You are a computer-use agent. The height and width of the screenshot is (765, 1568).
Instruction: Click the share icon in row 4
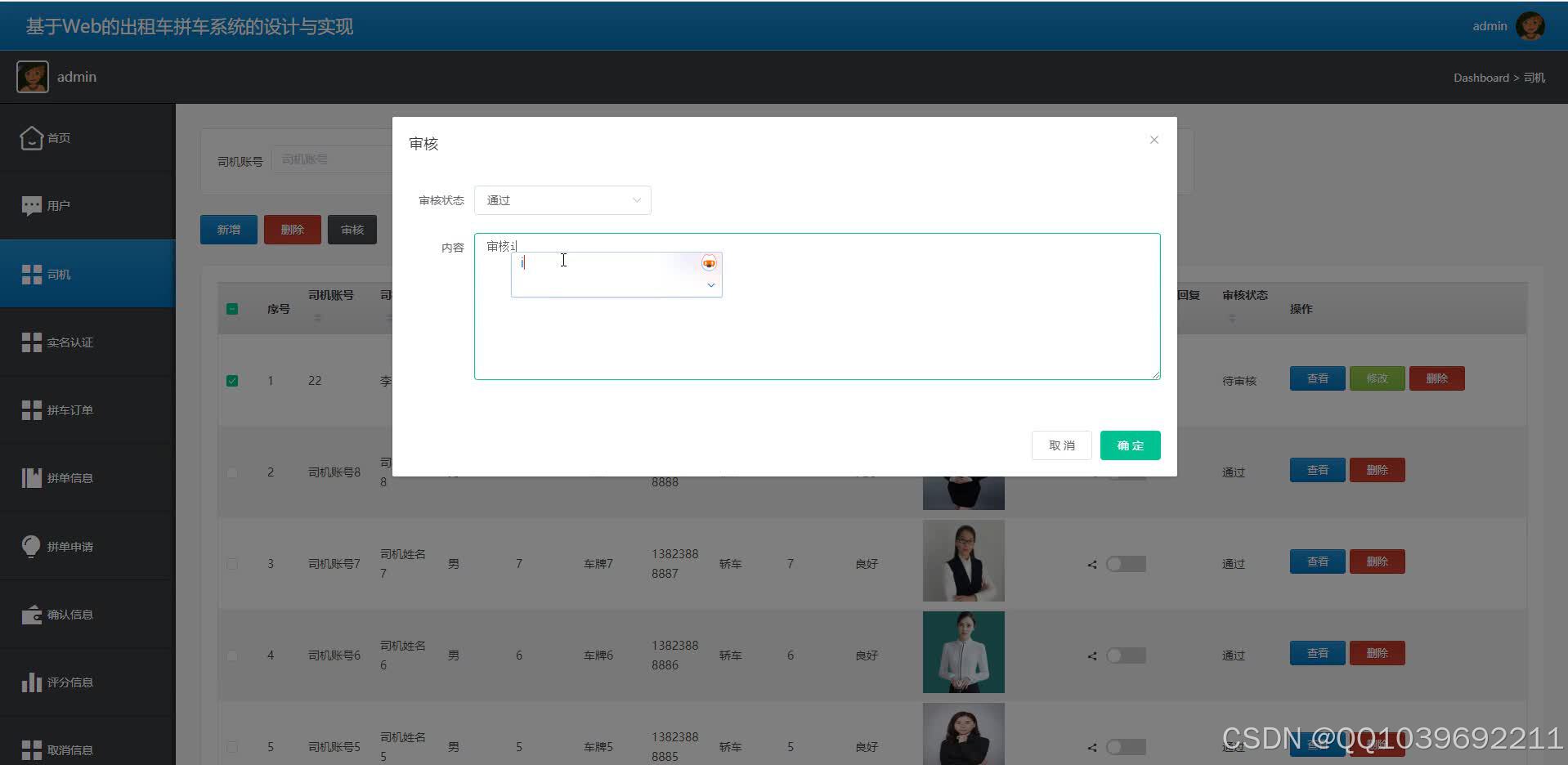click(x=1092, y=655)
